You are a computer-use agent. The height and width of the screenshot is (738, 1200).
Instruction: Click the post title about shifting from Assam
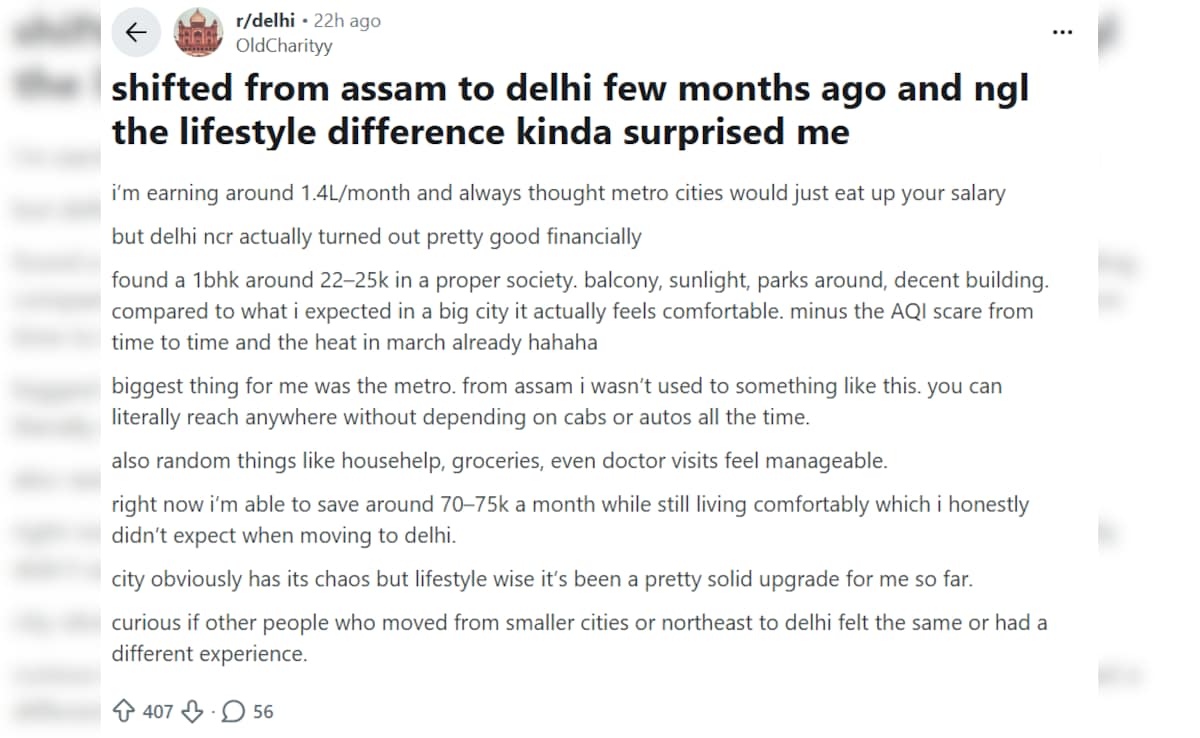[x=570, y=109]
